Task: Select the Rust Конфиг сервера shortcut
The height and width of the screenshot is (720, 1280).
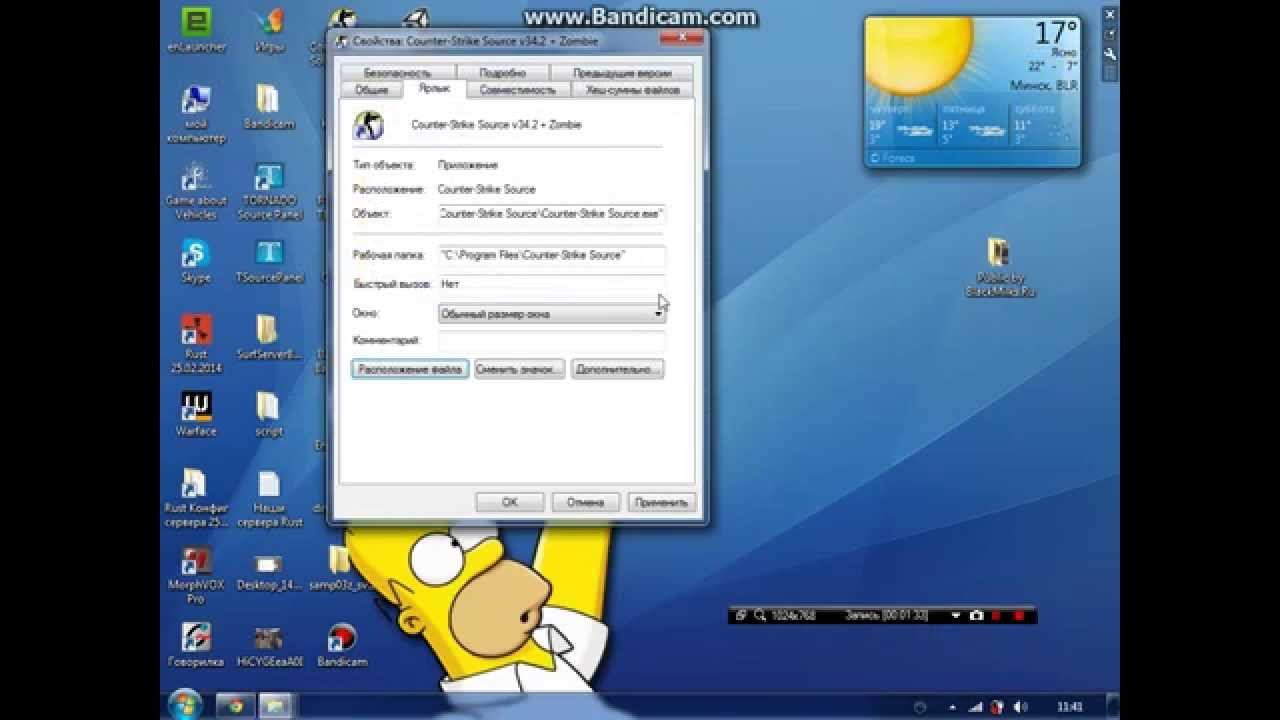Action: [196, 498]
